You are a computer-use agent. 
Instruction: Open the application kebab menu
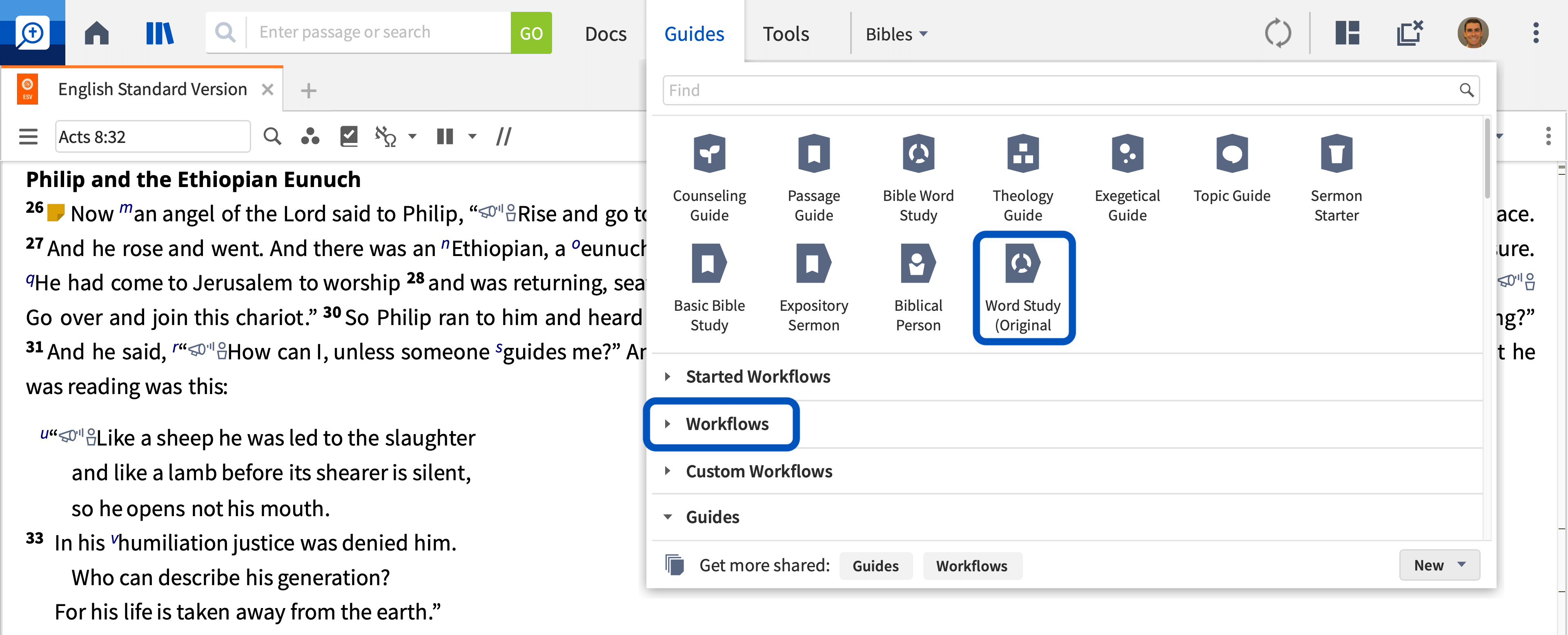(1536, 33)
